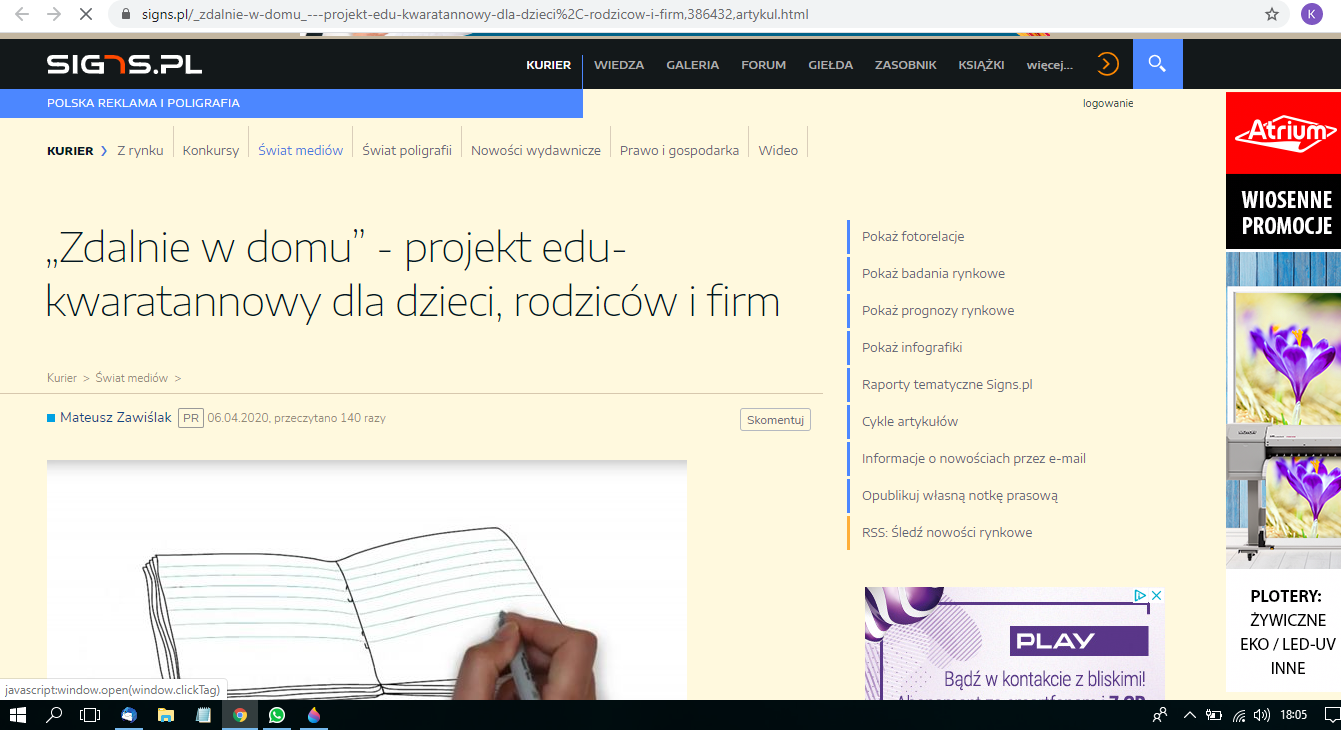Open the WIEDZA menu item
This screenshot has width=1341, height=730.
coord(619,65)
